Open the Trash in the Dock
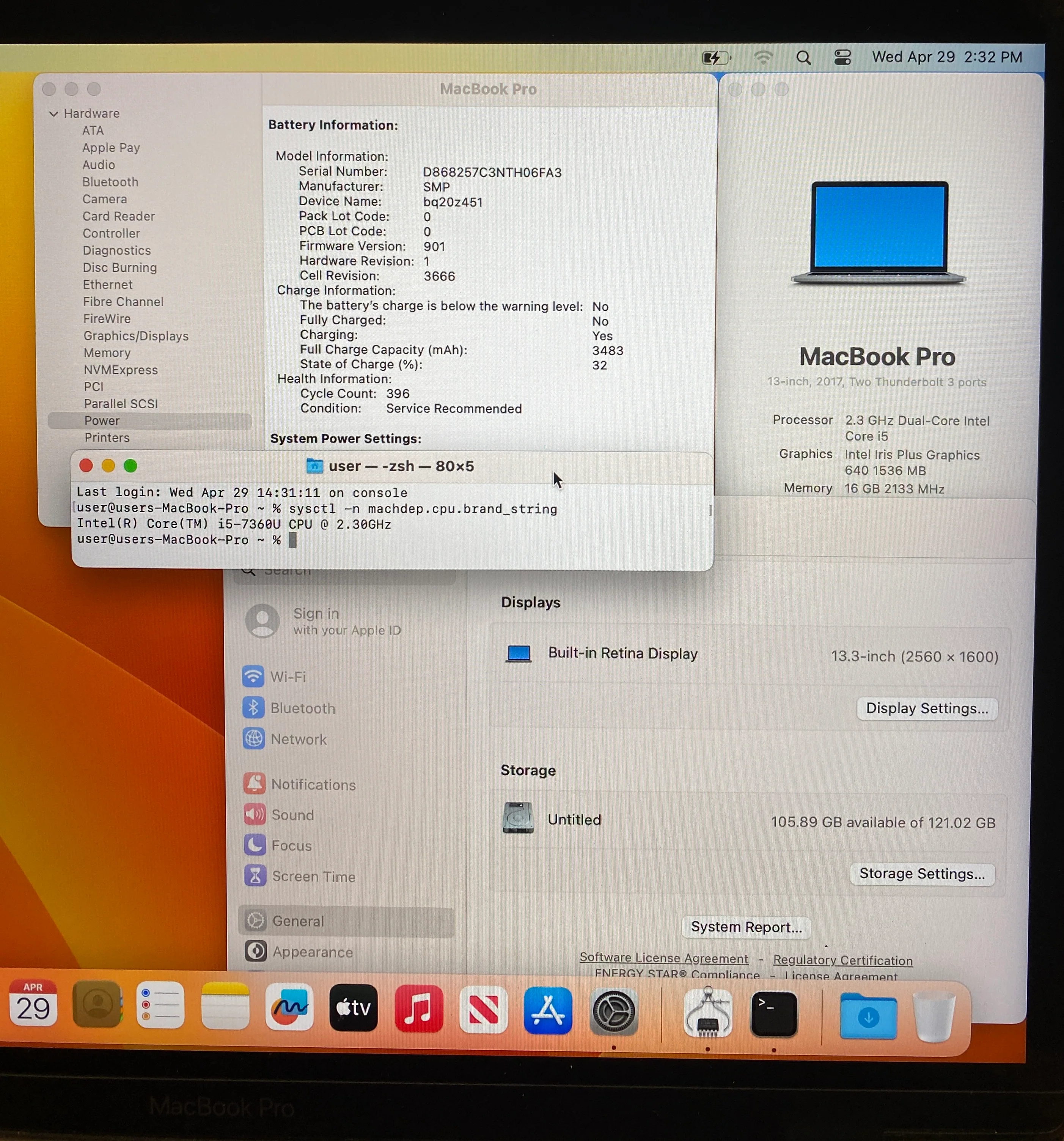Image resolution: width=1064 pixels, height=1141 pixels. click(934, 1016)
